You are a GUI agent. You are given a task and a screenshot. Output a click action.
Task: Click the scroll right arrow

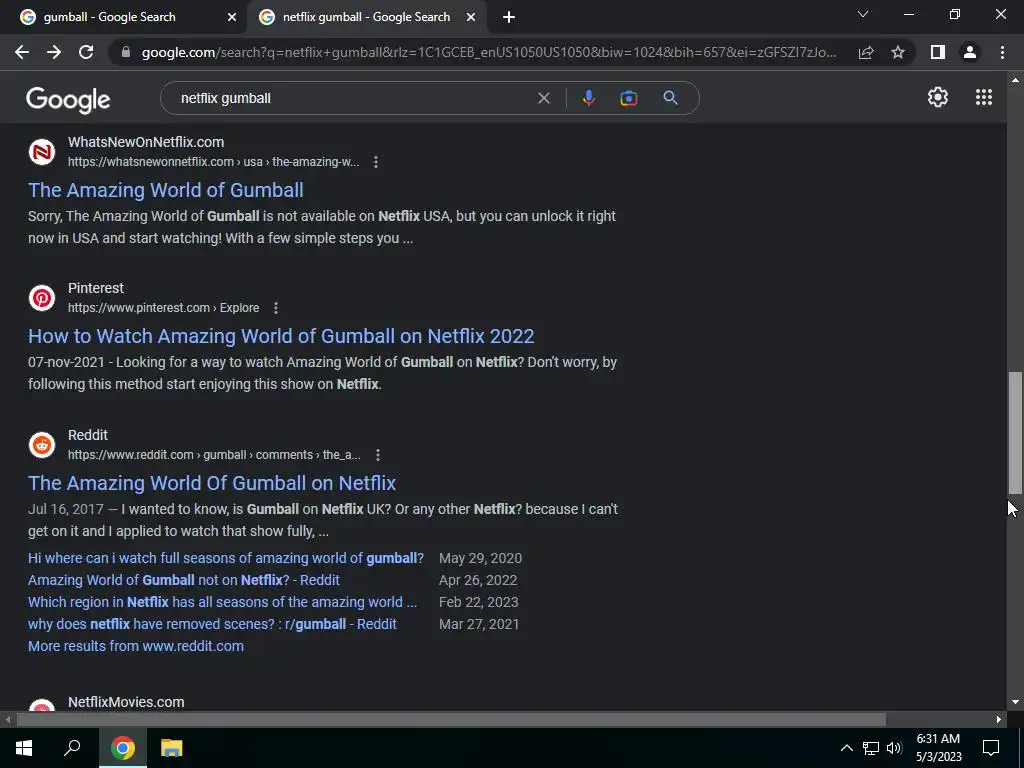tap(999, 720)
